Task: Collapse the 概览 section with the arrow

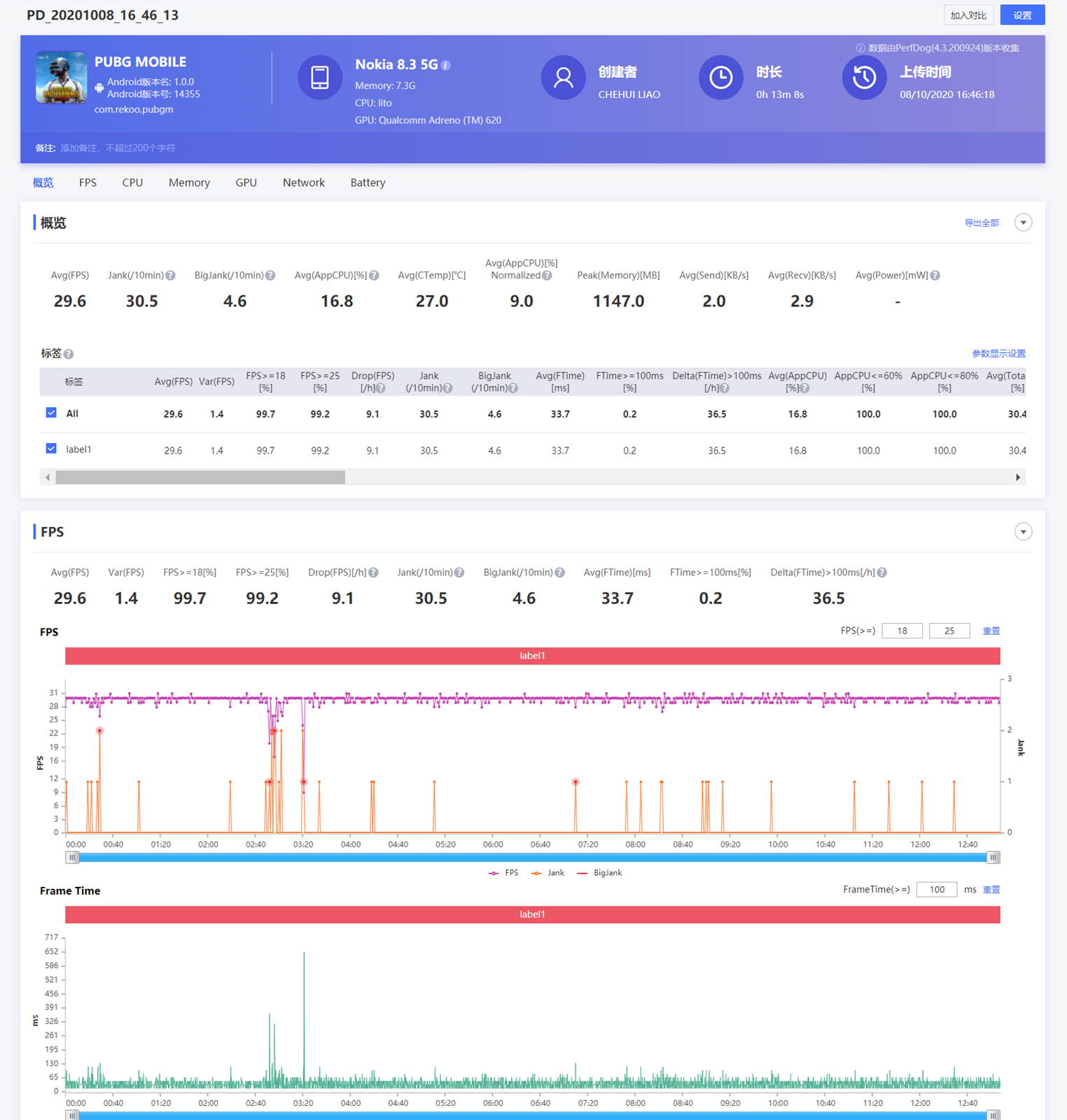Action: (x=1023, y=223)
